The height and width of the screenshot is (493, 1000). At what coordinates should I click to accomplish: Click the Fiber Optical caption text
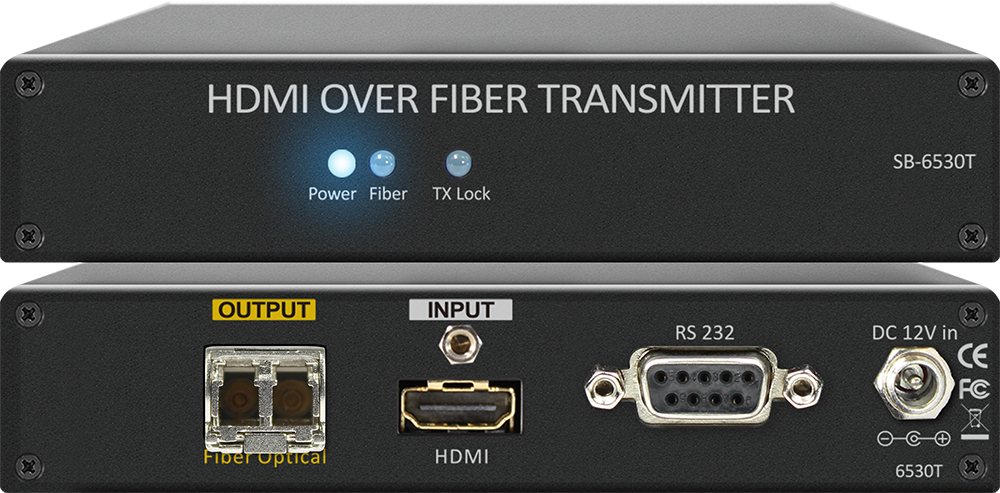point(265,457)
